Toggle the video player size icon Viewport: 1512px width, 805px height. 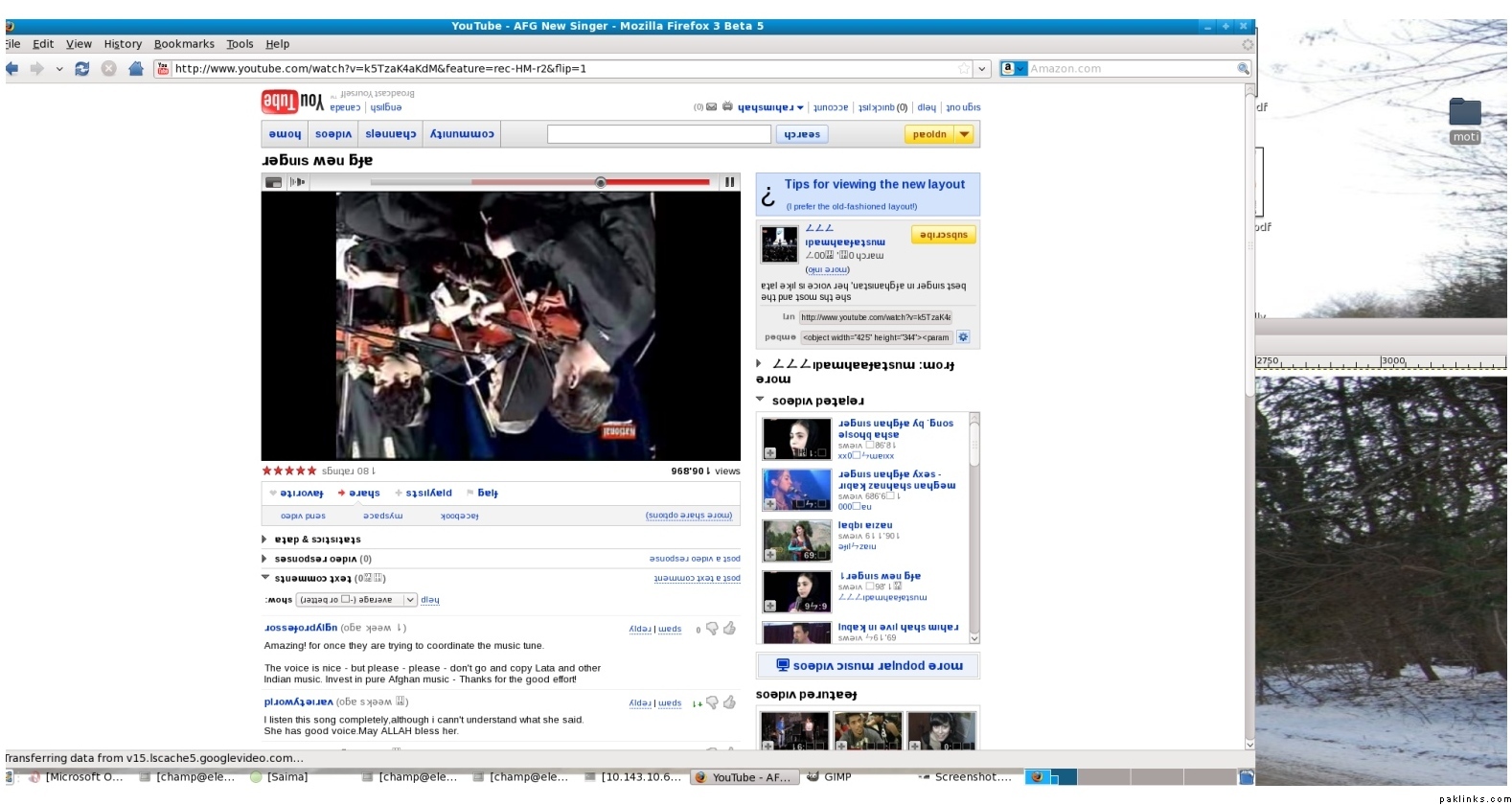coord(273,182)
